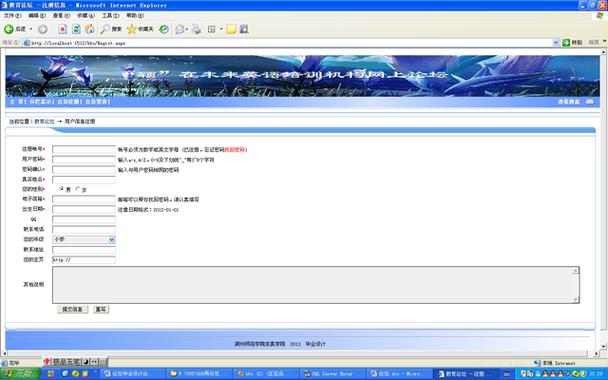This screenshot has height=380, width=608.
Task: Open the 工具 (Tools) menu
Action: pyautogui.click(x=110, y=16)
